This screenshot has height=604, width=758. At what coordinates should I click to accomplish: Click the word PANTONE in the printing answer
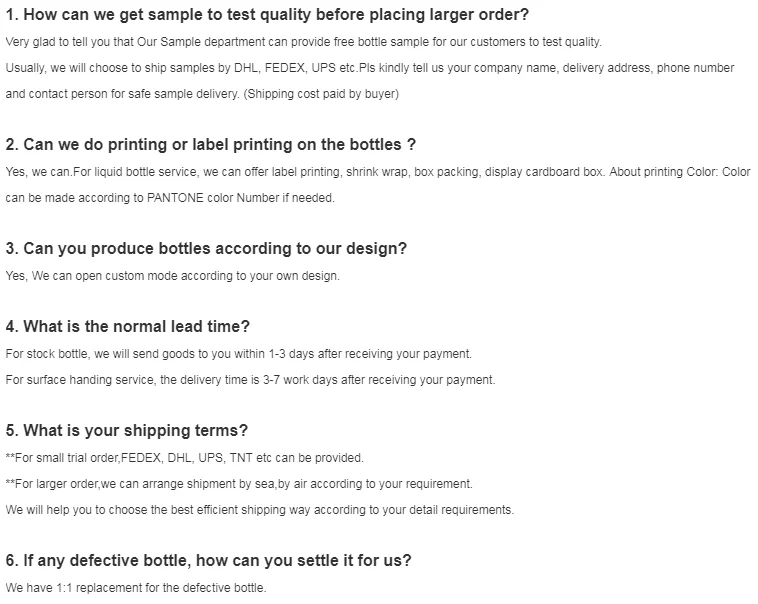(x=175, y=198)
